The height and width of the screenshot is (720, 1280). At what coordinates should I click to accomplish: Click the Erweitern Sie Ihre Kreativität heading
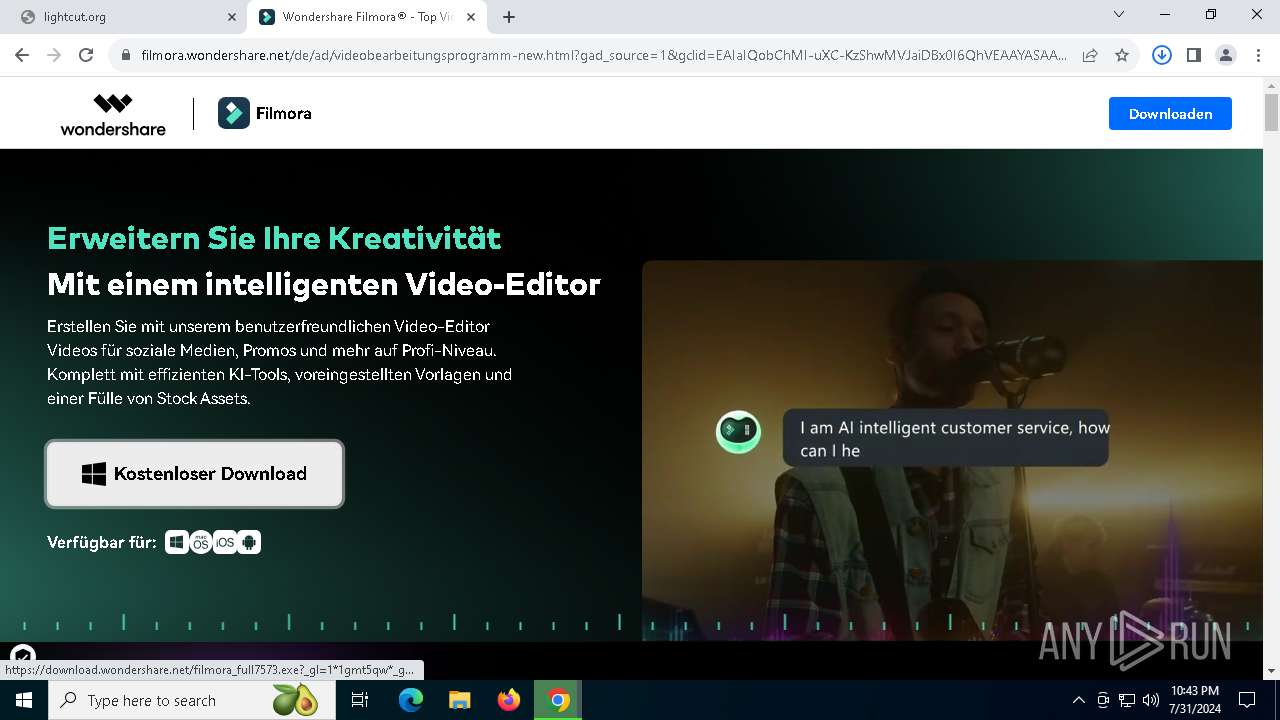pyautogui.click(x=274, y=238)
